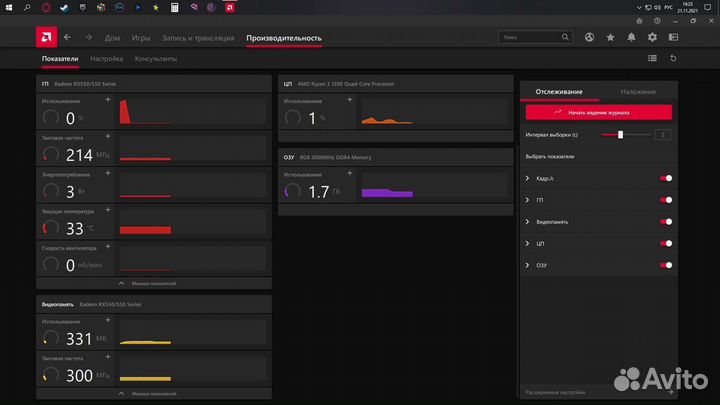Click the help question icon in title bar
The width and height of the screenshot is (720, 405).
point(657,21)
